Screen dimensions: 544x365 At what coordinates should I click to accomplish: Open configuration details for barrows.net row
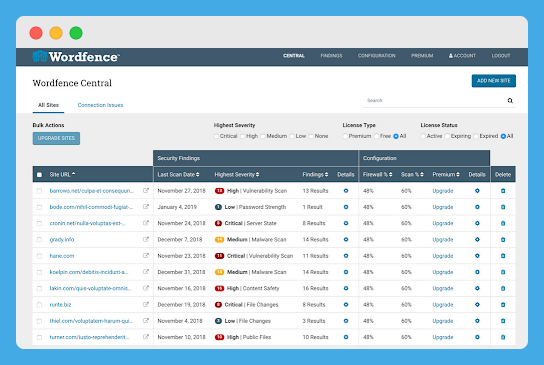pos(477,191)
